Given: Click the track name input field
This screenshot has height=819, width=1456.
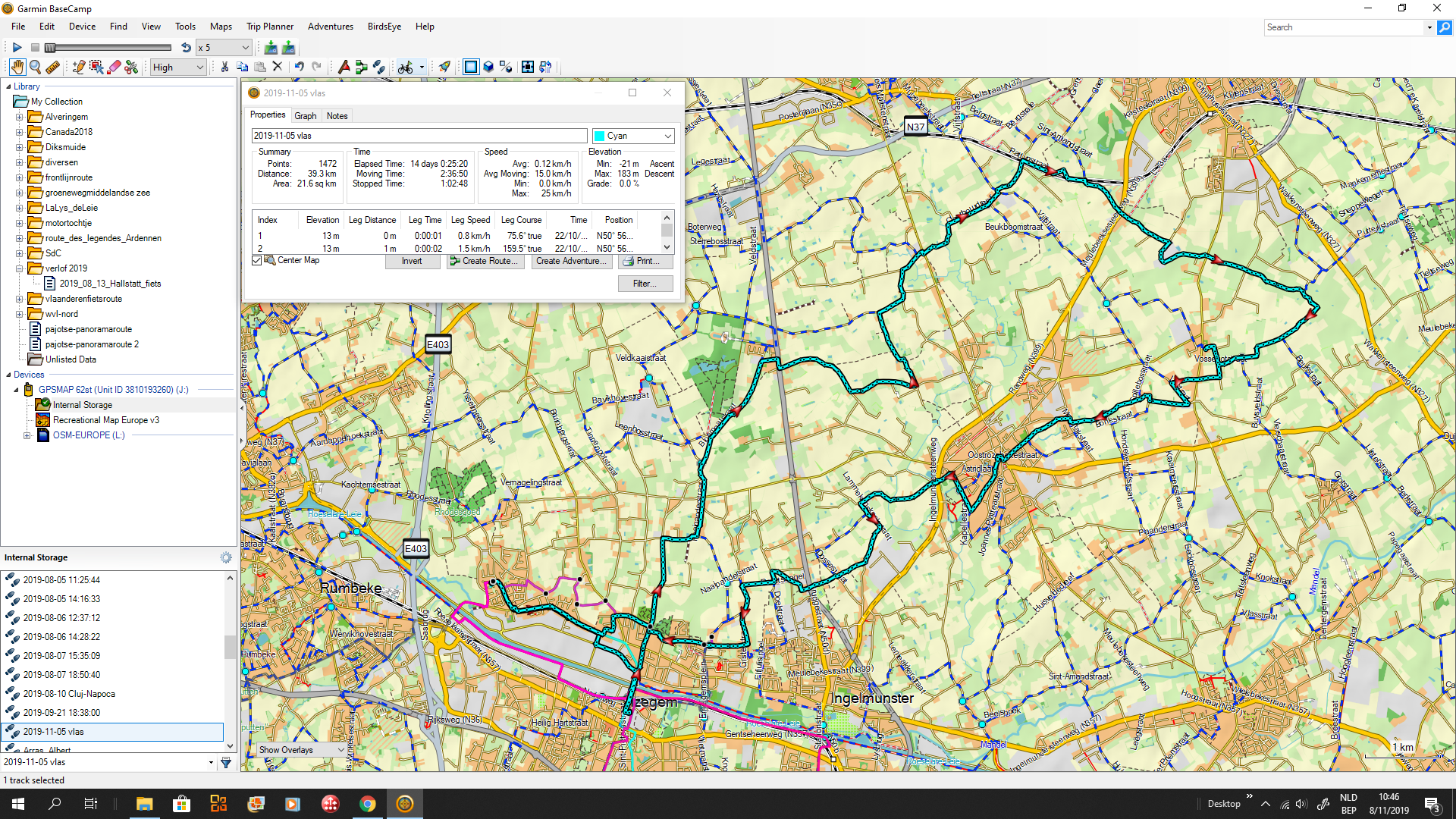Looking at the screenshot, I should click(419, 136).
